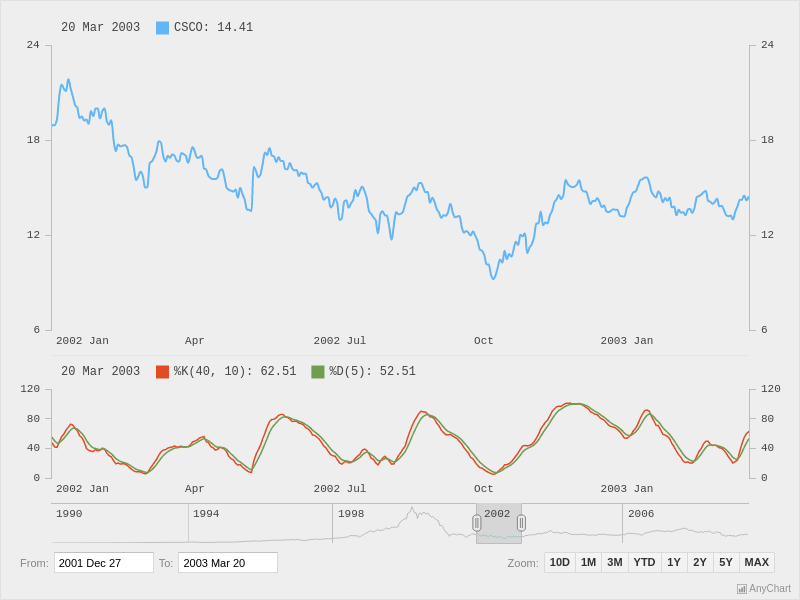The image size is (800, 600).
Task: Click 2006 label in scroller timeline
Action: click(x=641, y=514)
